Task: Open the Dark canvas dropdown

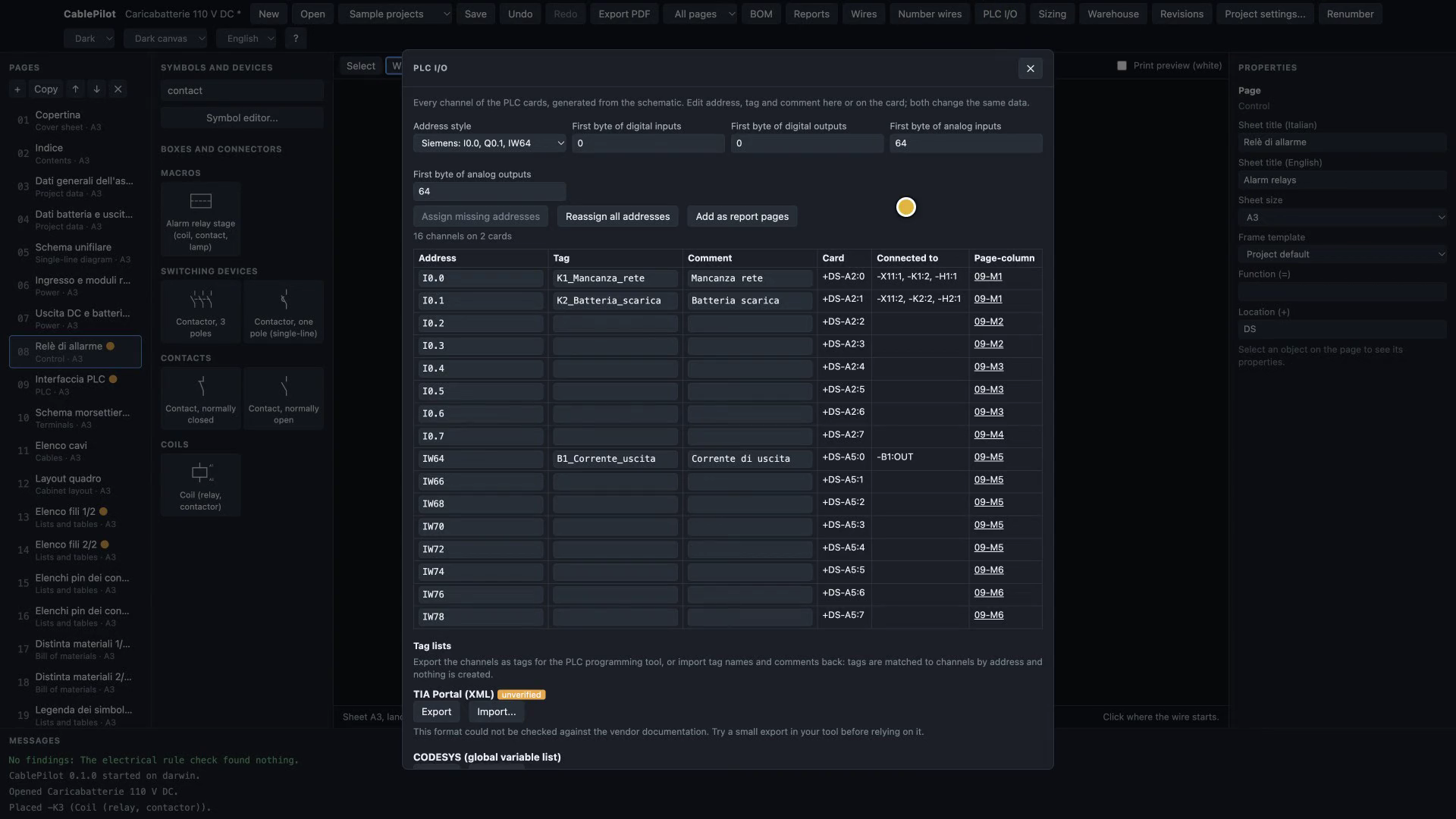Action: [166, 39]
